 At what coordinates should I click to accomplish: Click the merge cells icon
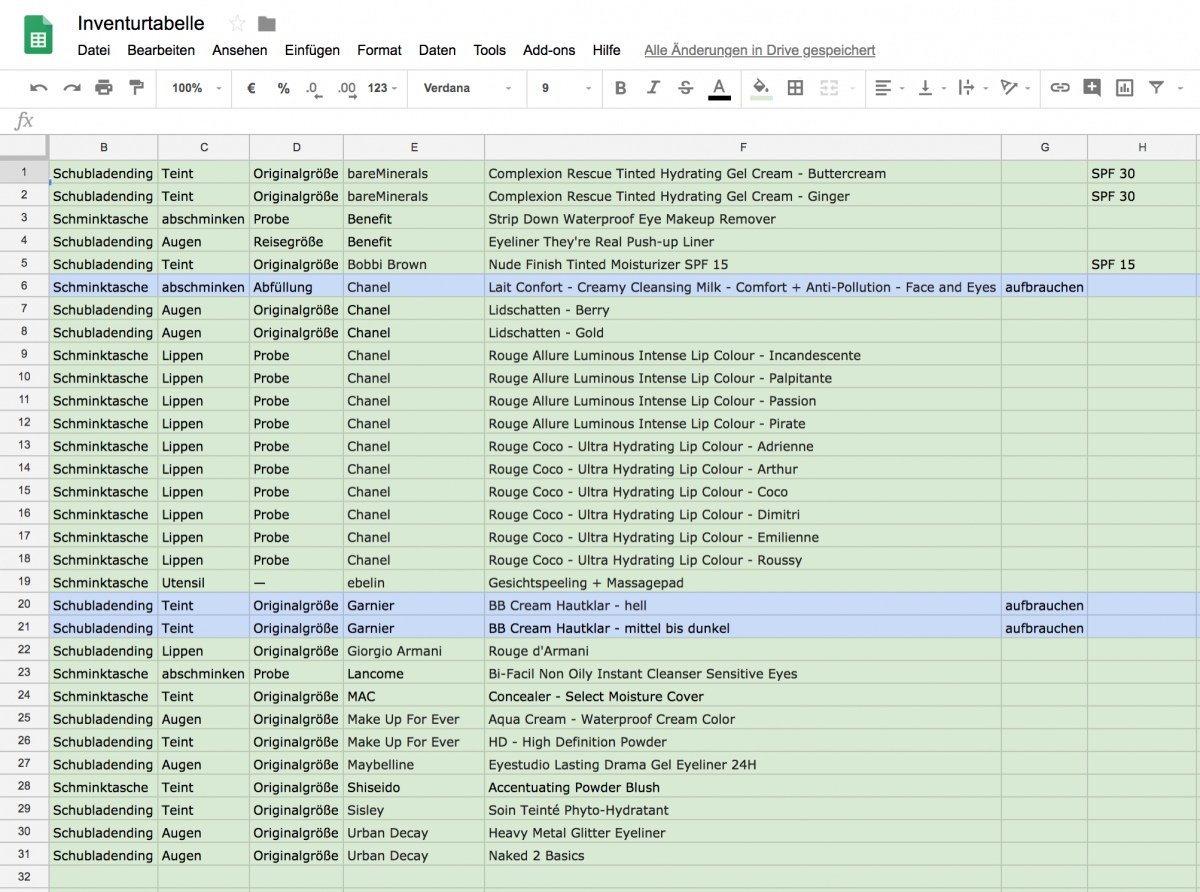[827, 88]
